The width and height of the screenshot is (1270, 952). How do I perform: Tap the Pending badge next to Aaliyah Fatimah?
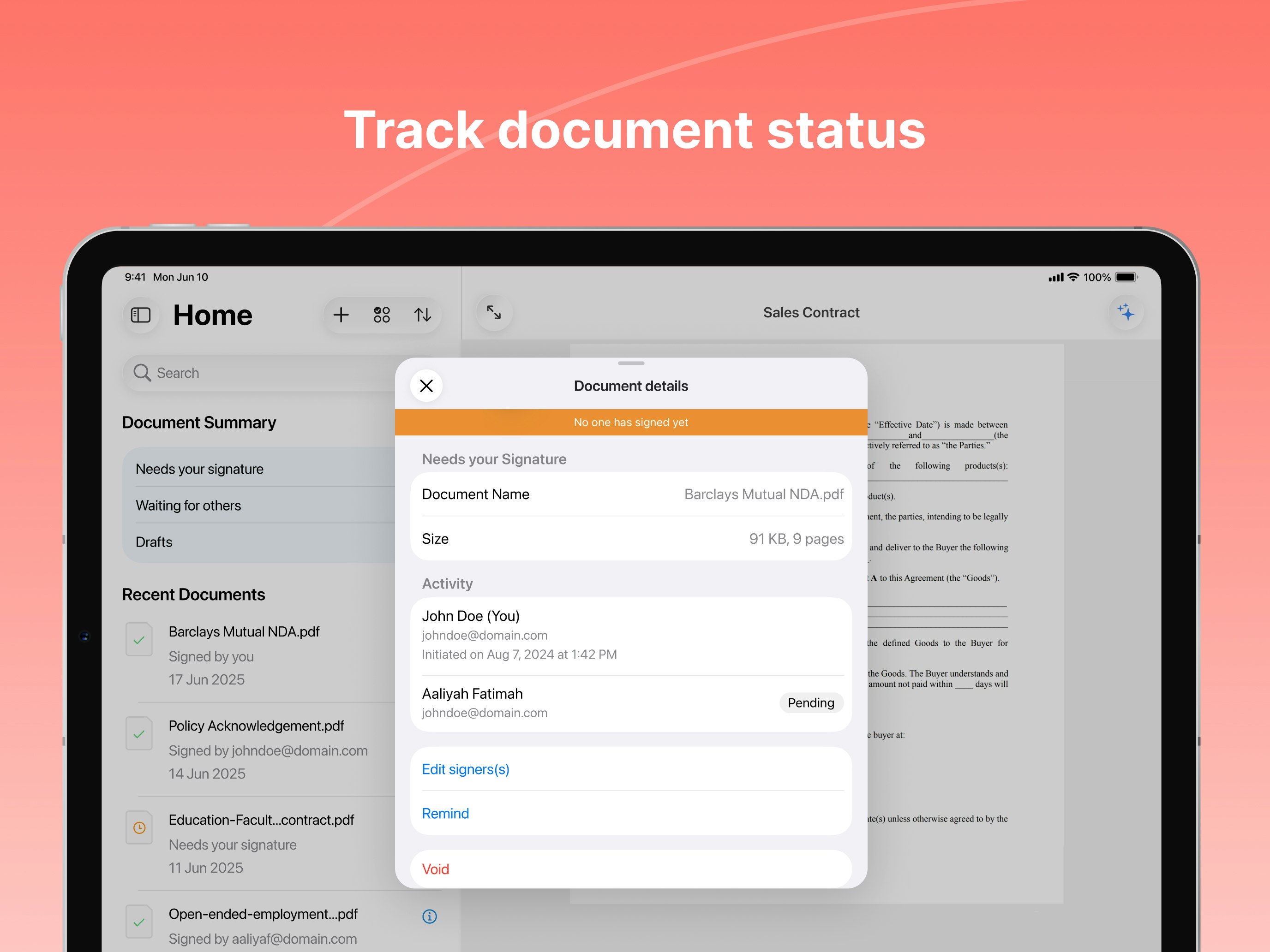[x=811, y=702]
